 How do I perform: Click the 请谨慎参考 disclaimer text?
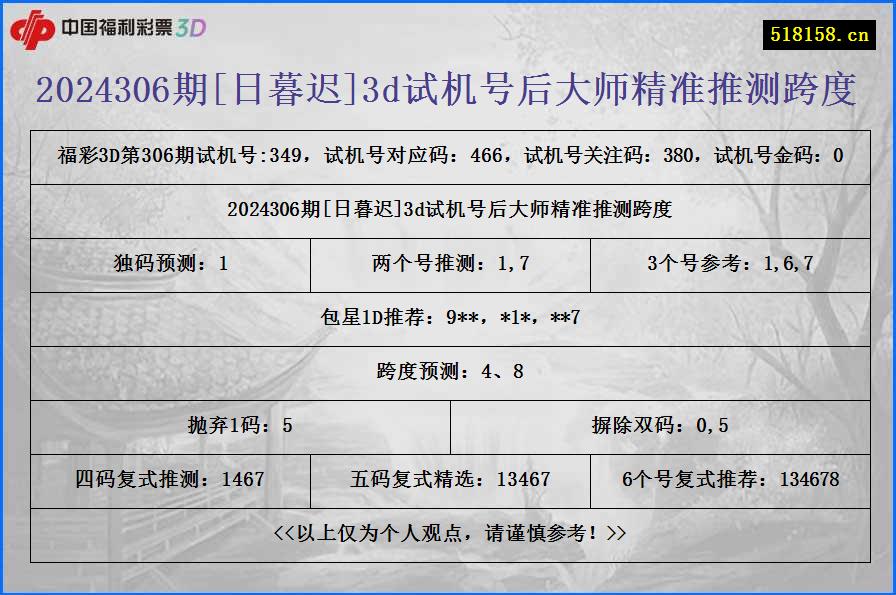click(x=448, y=532)
